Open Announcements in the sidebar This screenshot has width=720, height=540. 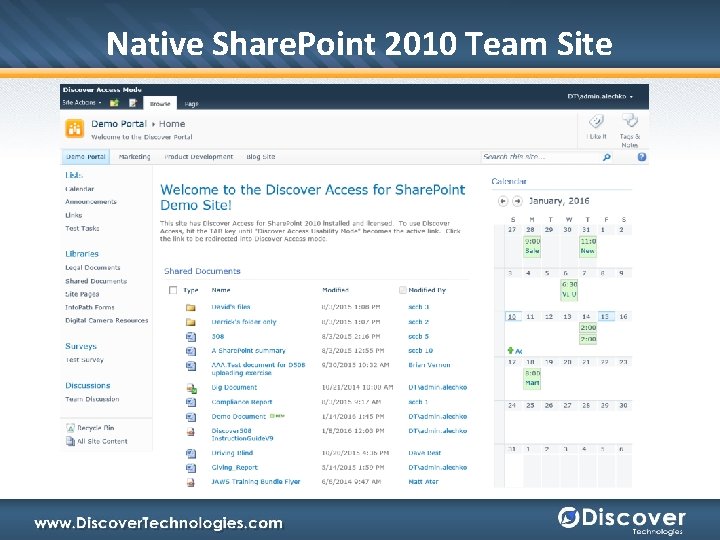point(90,202)
